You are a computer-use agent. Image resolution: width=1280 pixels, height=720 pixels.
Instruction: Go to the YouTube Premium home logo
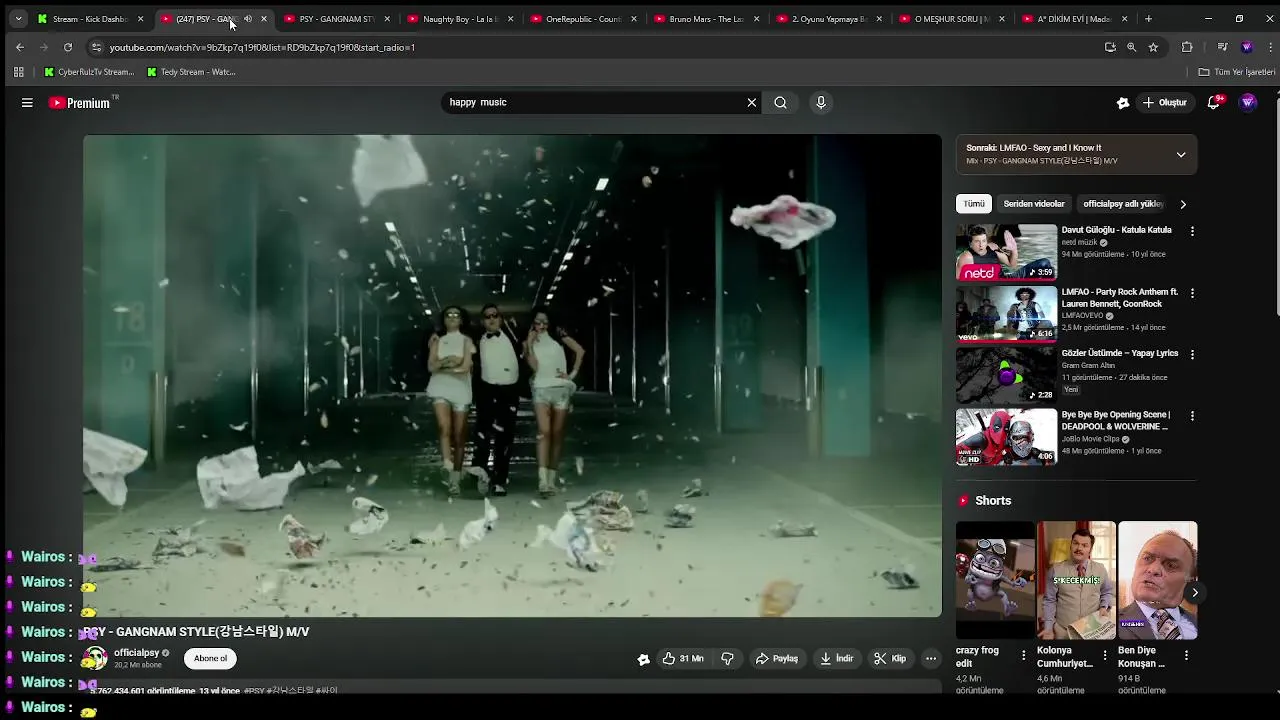[x=80, y=102]
